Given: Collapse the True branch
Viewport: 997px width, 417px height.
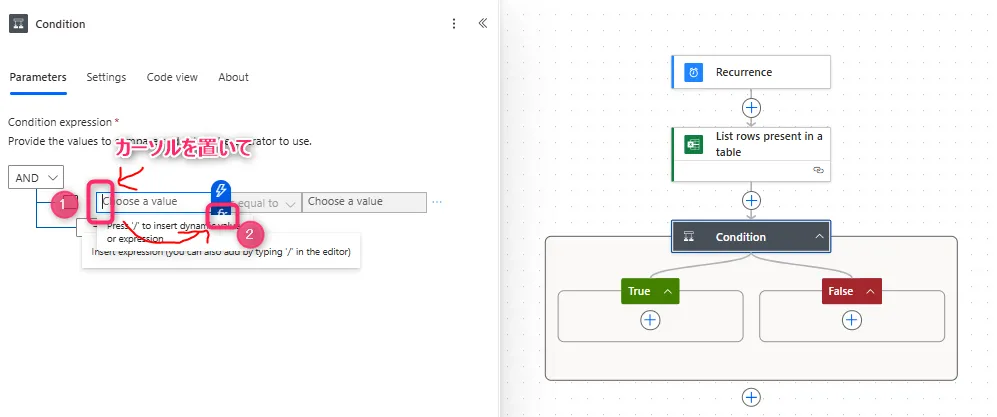Looking at the screenshot, I should [669, 291].
